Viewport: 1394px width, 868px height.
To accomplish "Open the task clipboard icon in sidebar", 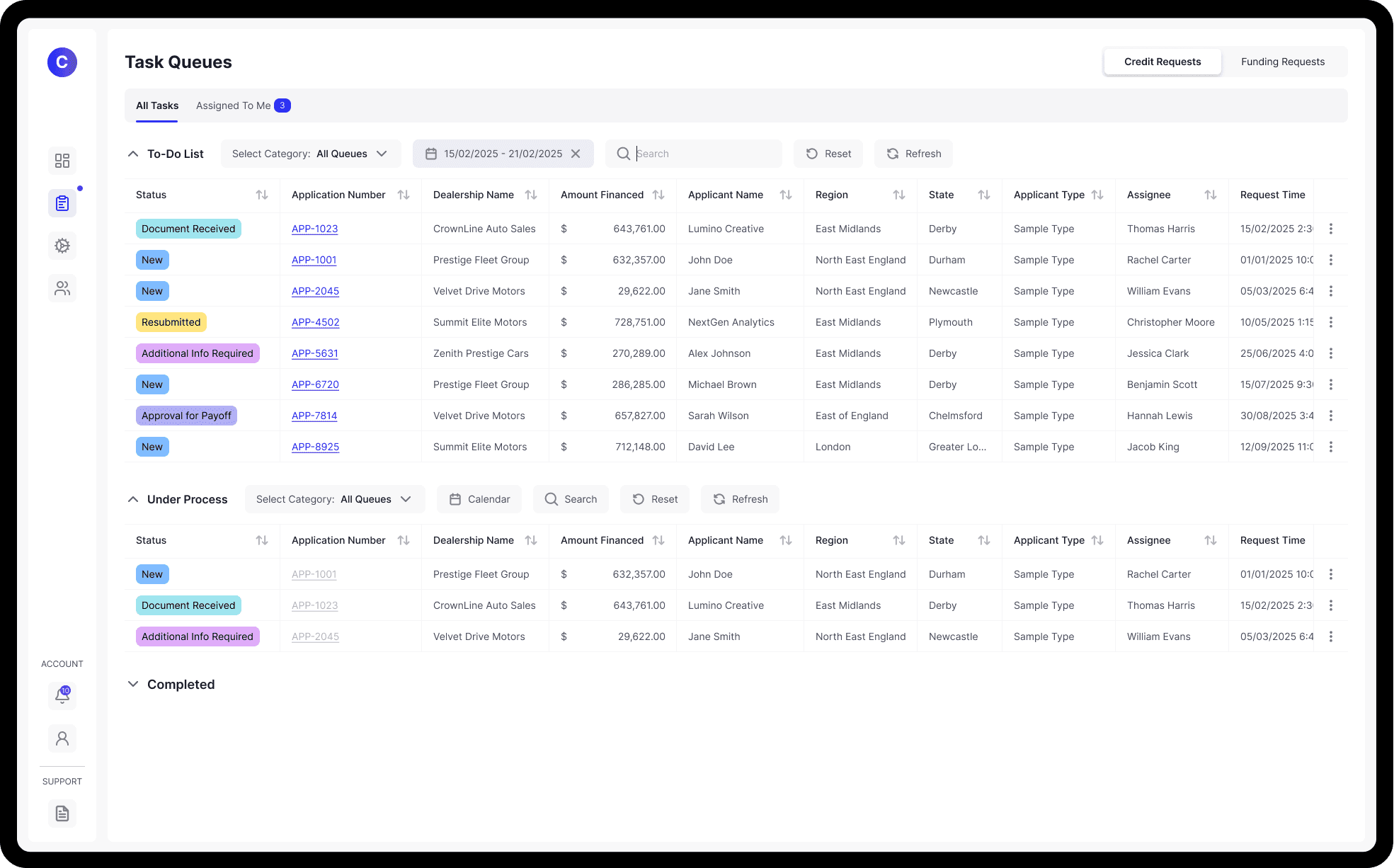I will tap(62, 203).
